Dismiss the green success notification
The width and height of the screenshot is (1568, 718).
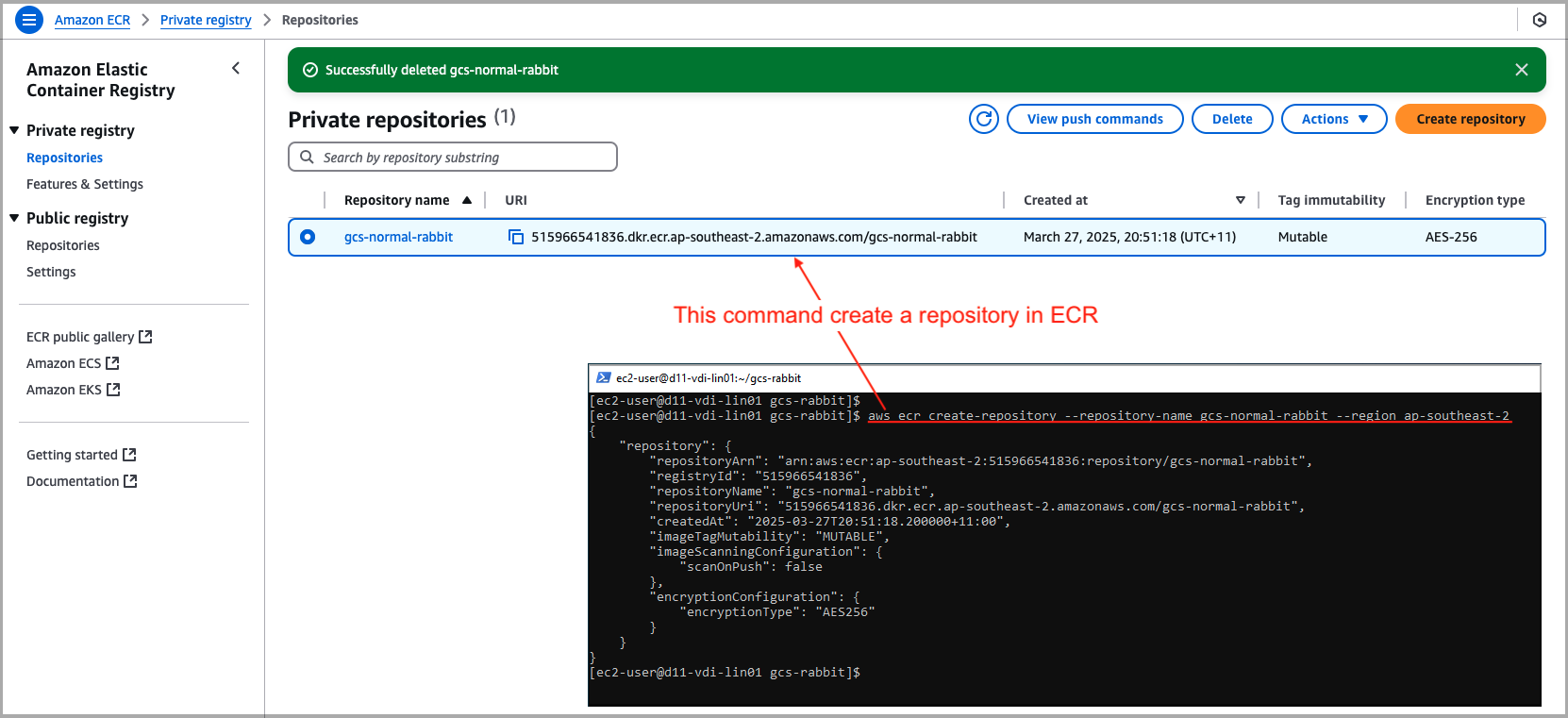1521,70
